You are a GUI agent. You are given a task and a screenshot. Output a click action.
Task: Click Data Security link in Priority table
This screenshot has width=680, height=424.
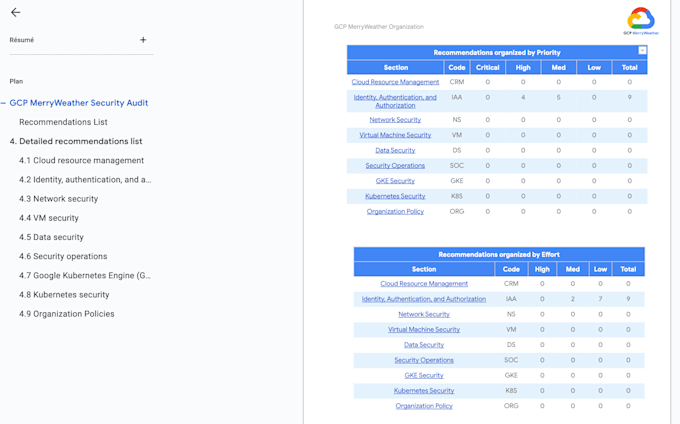click(395, 150)
